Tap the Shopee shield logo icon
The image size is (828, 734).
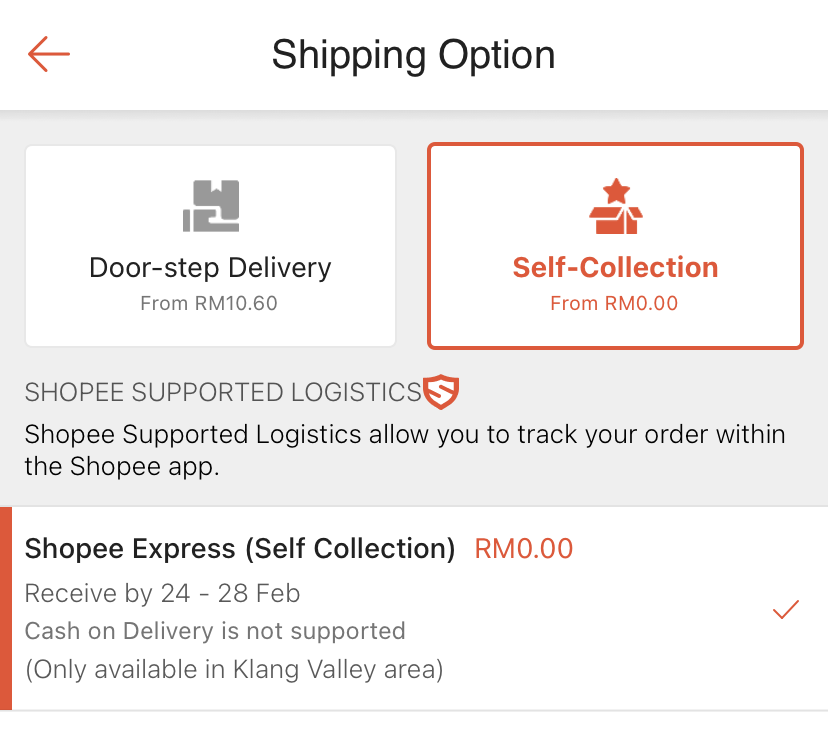(x=441, y=392)
